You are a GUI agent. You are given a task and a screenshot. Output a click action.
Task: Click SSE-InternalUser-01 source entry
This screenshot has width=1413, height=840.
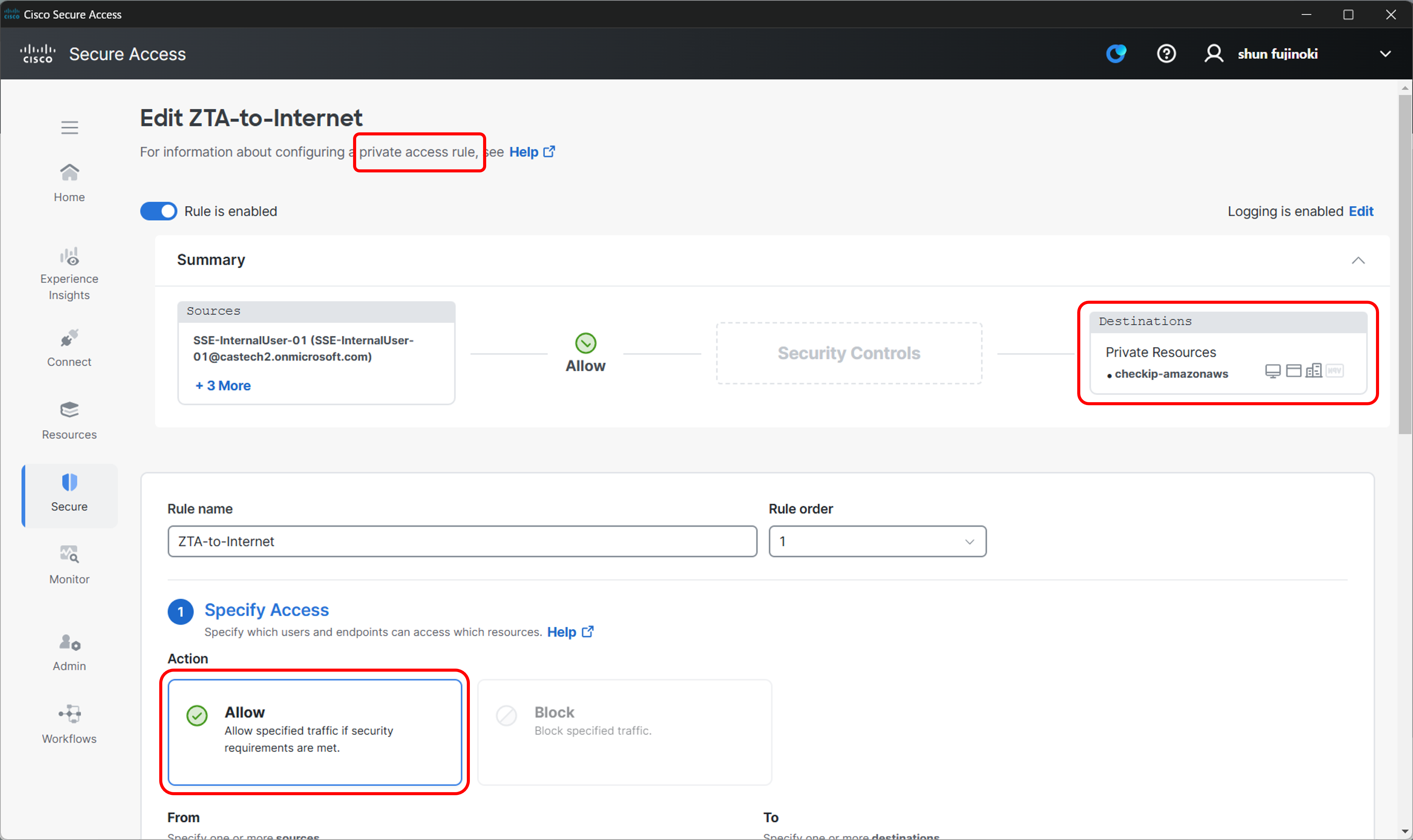pyautogui.click(x=304, y=348)
